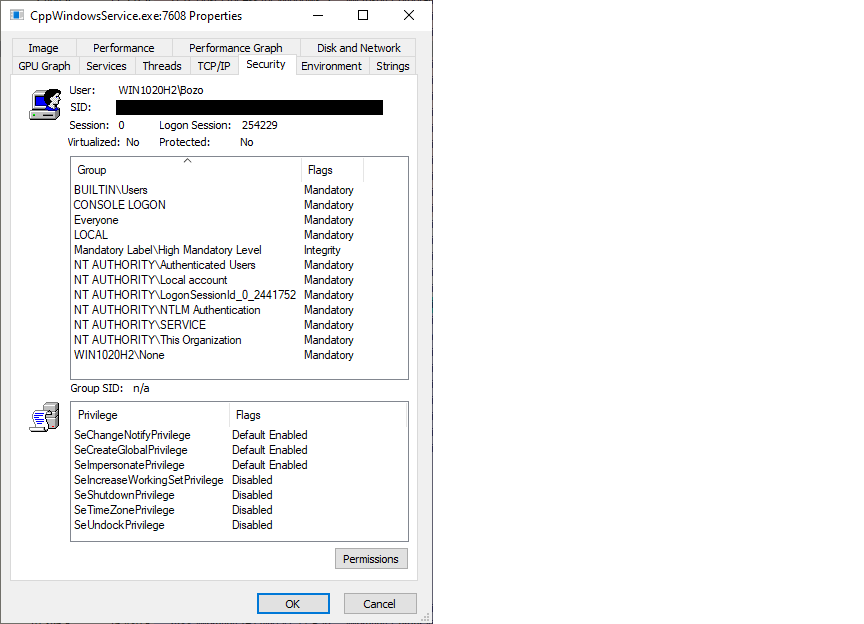Click the user account computer icon

[x=44, y=103]
